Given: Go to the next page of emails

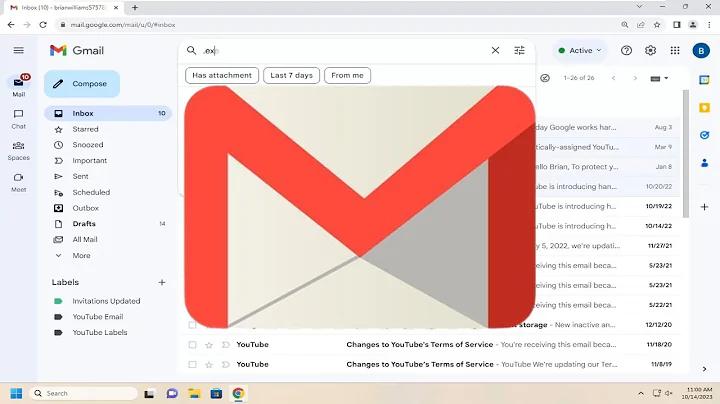Looking at the screenshot, I should [x=635, y=79].
